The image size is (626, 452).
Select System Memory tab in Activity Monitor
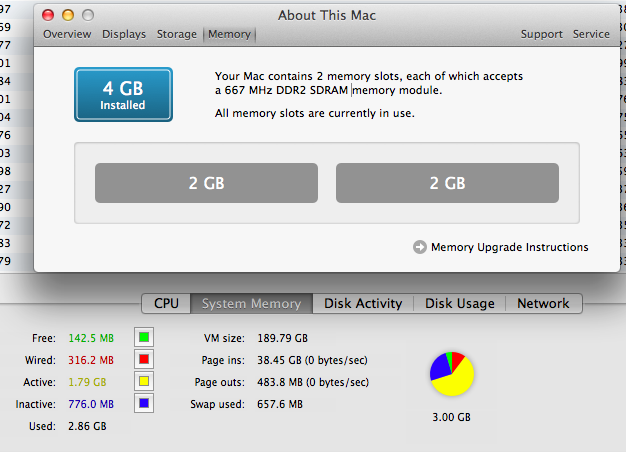point(252,303)
